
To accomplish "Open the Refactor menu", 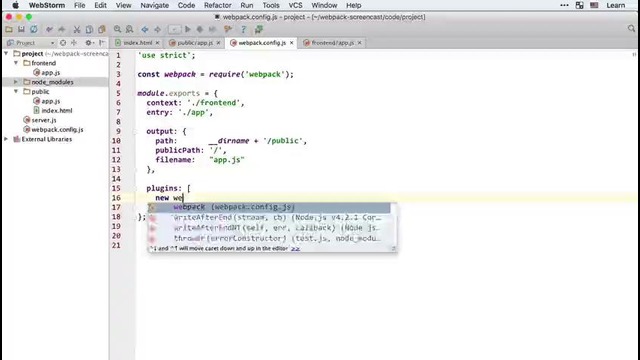I will [218, 5].
